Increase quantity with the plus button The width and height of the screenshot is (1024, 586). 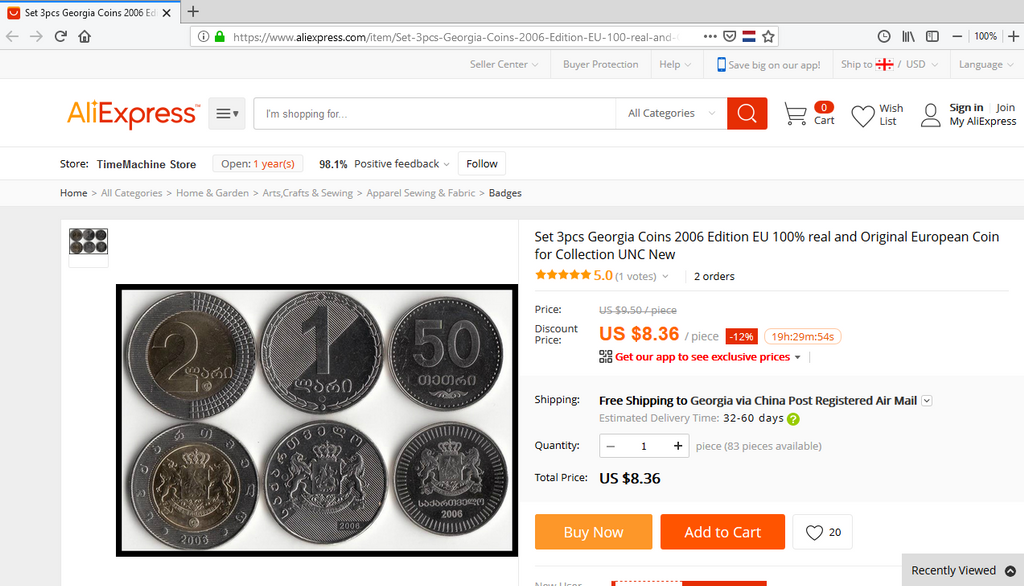tap(678, 446)
